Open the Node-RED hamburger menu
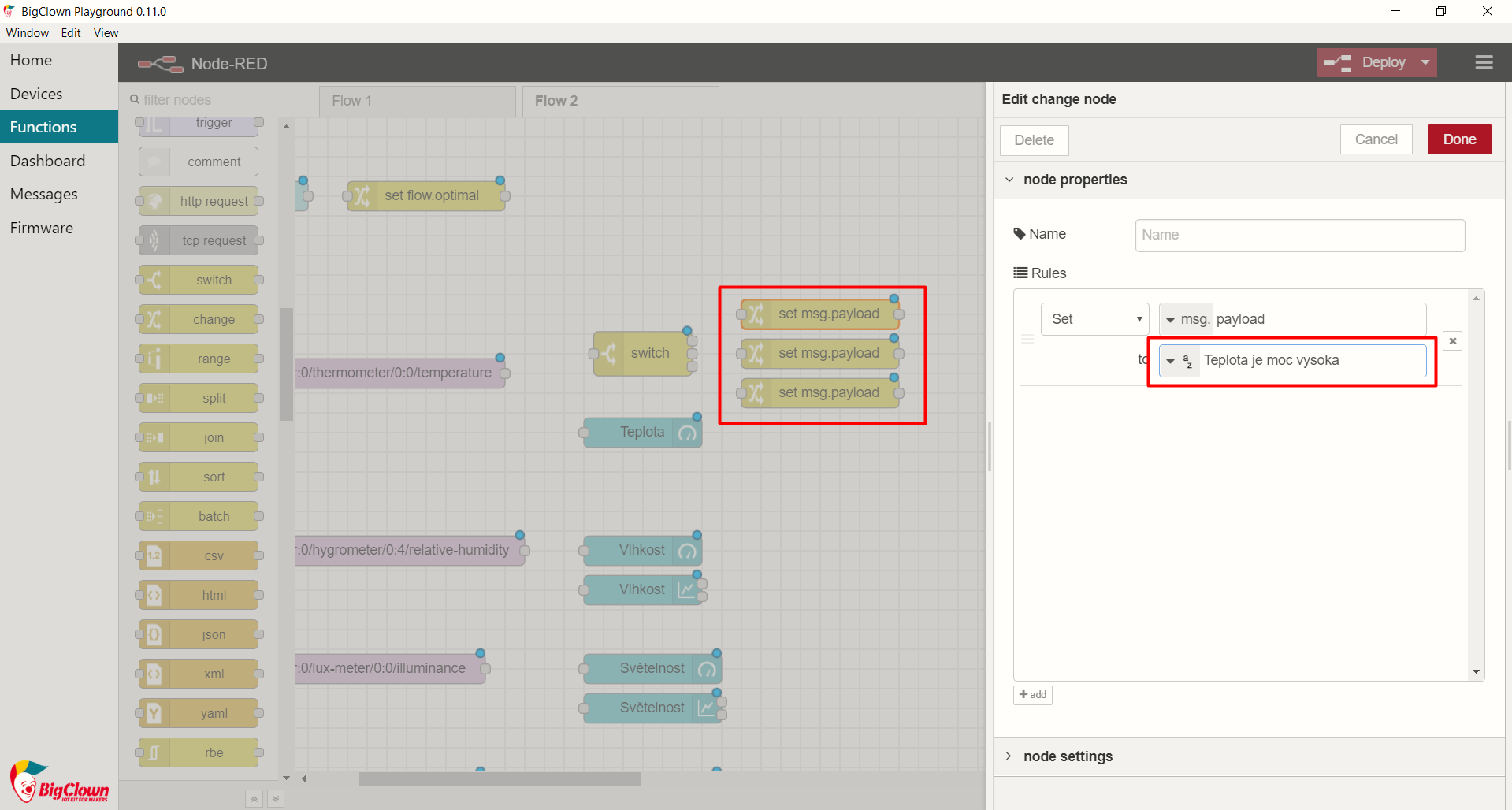This screenshot has height=810, width=1512. coord(1484,62)
